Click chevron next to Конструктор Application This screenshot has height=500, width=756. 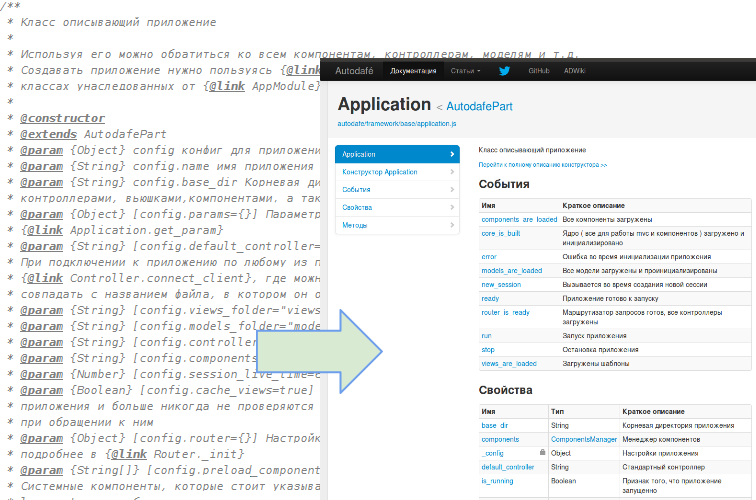click(x=452, y=172)
